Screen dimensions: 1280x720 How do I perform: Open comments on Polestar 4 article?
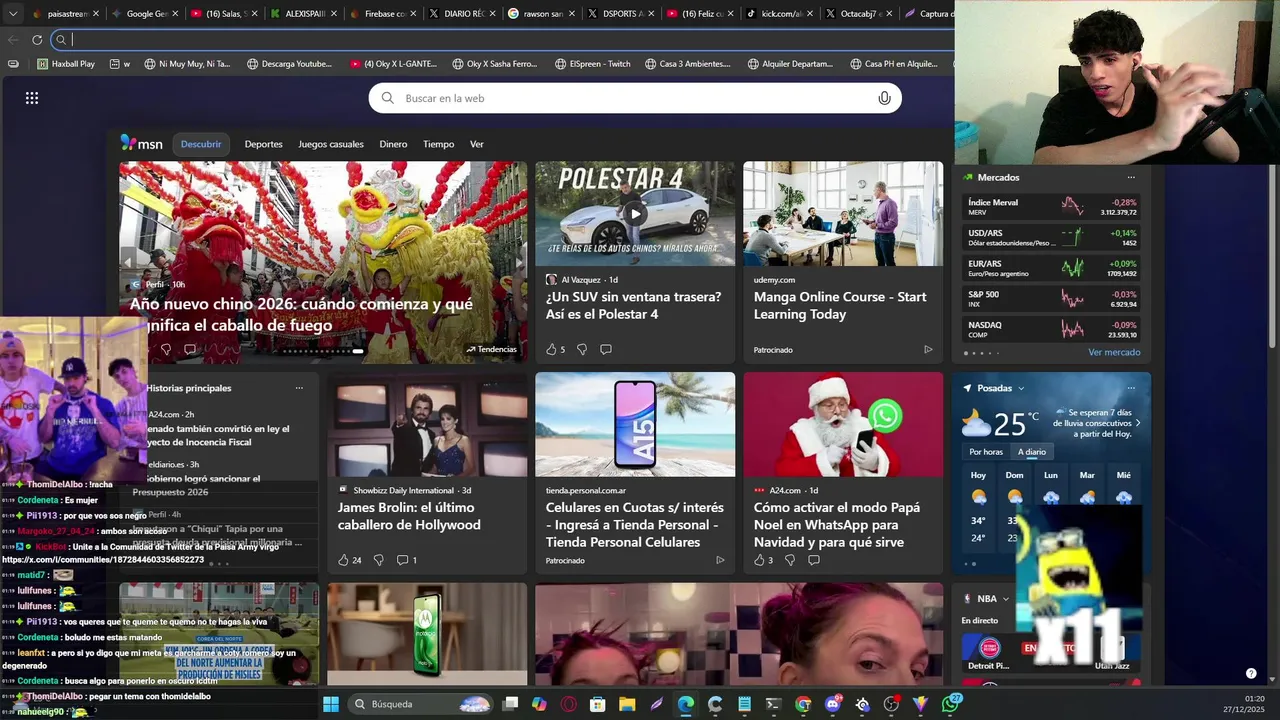606,349
